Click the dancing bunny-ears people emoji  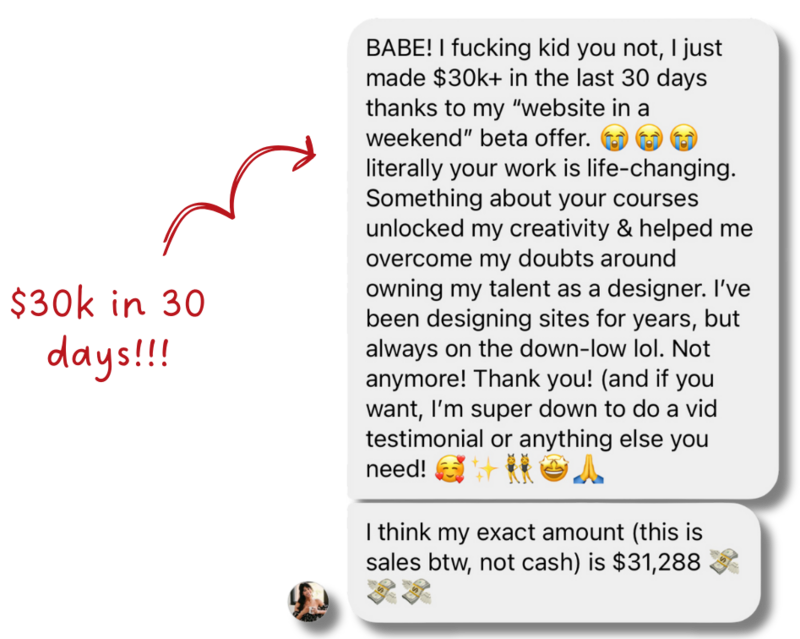click(519, 469)
